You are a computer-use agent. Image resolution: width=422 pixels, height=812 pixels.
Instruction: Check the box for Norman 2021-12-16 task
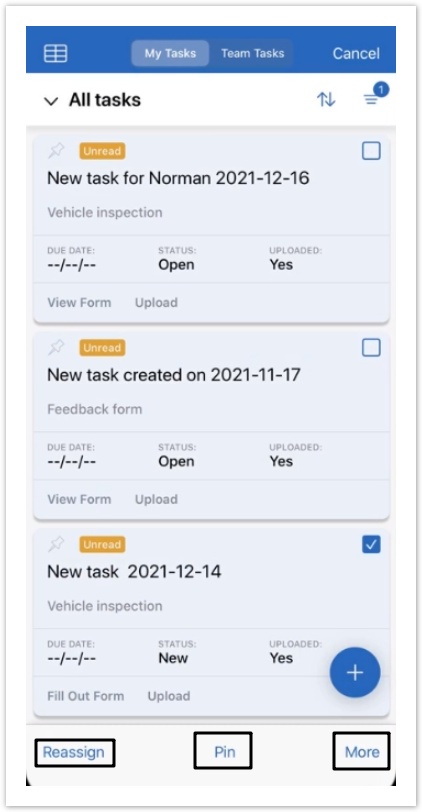tap(371, 151)
